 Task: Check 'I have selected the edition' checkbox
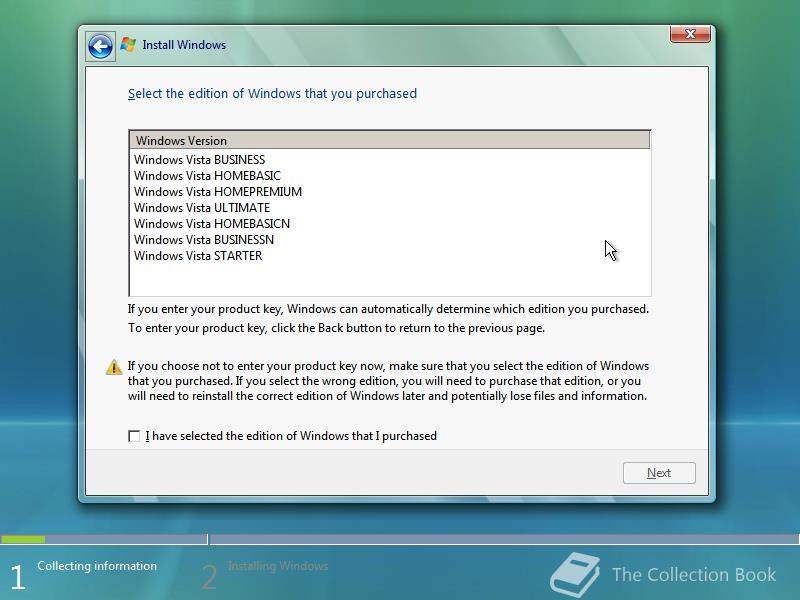coord(134,436)
